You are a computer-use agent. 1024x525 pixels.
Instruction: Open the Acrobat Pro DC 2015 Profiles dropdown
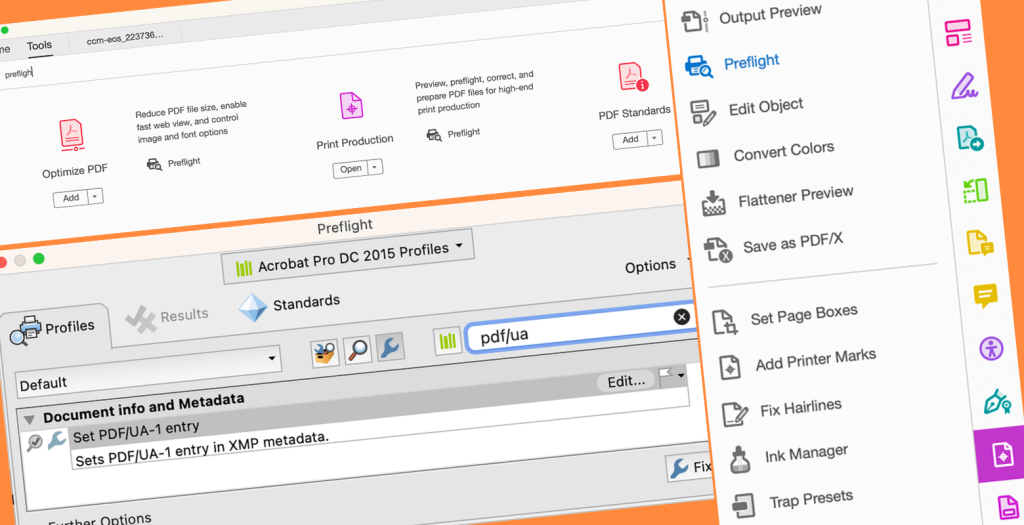350,257
